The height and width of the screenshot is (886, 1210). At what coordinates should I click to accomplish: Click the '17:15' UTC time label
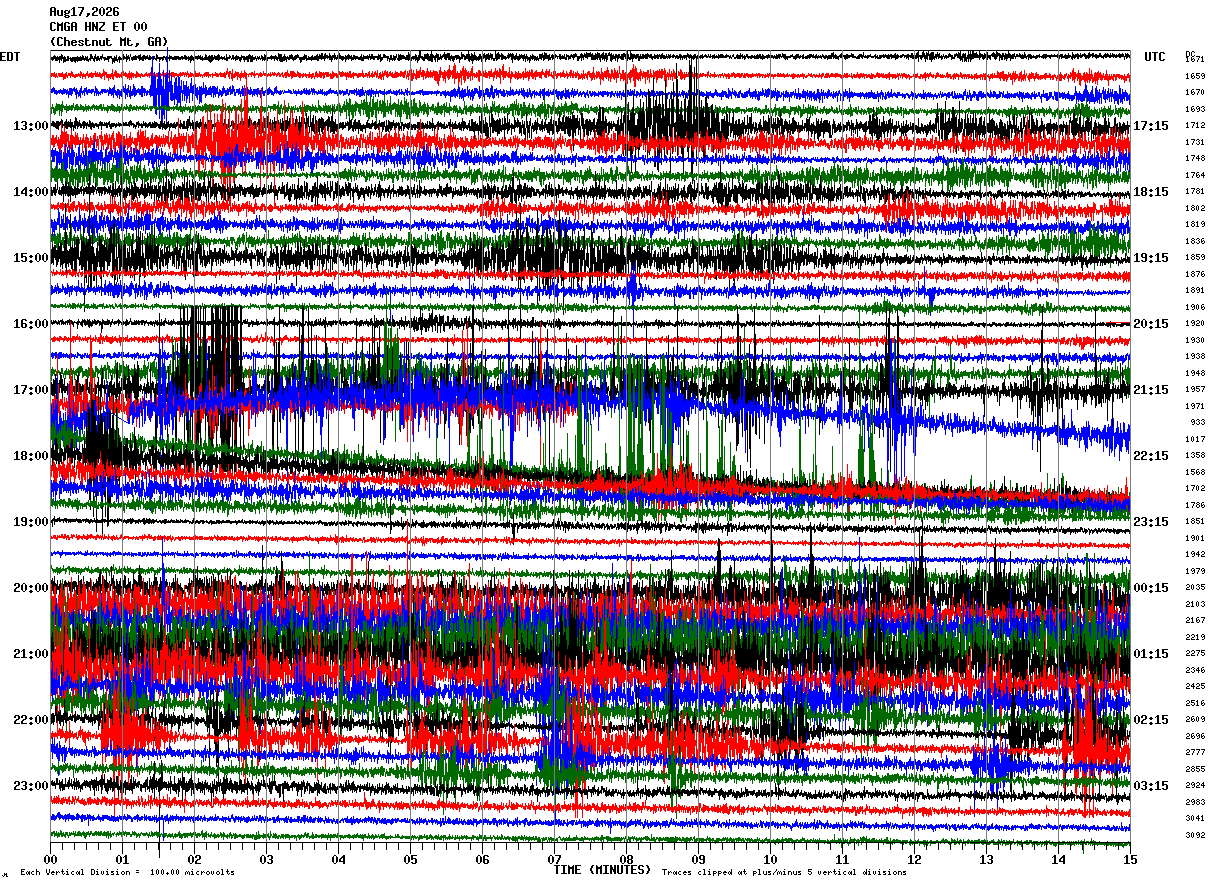(1151, 126)
